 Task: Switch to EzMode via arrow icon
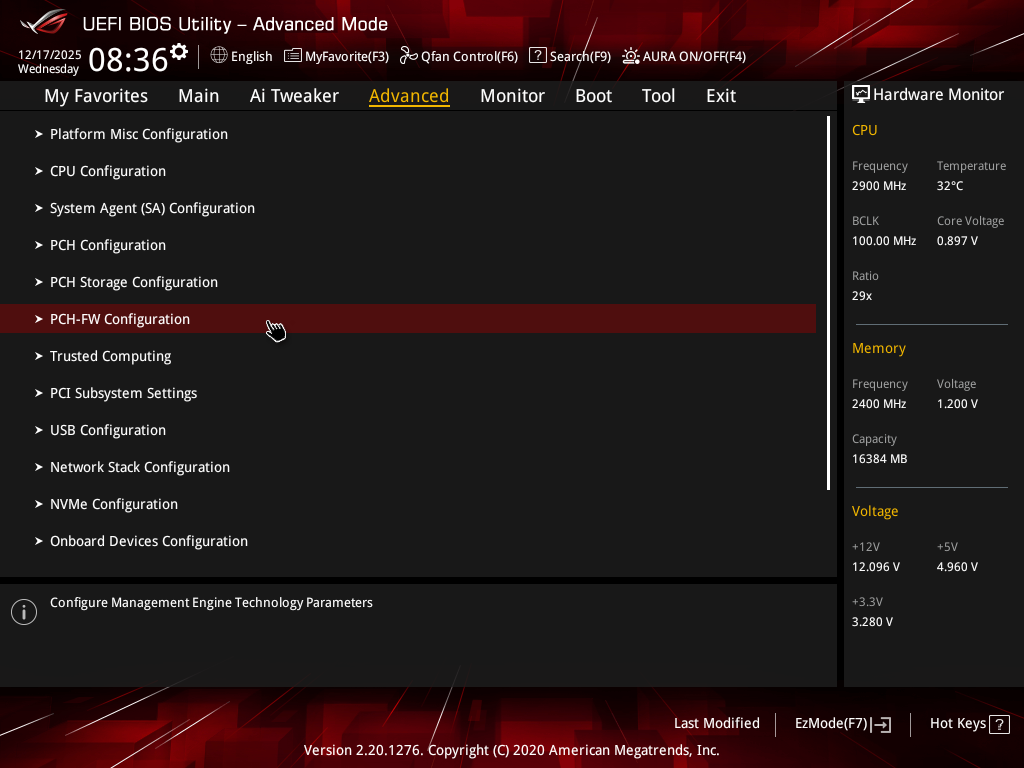coord(881,724)
